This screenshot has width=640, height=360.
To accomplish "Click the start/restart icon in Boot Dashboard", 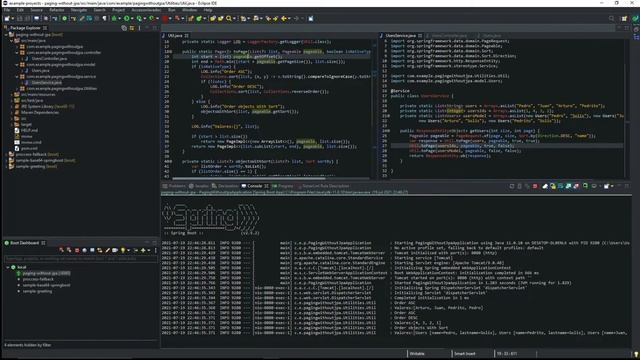I will 61,250.
